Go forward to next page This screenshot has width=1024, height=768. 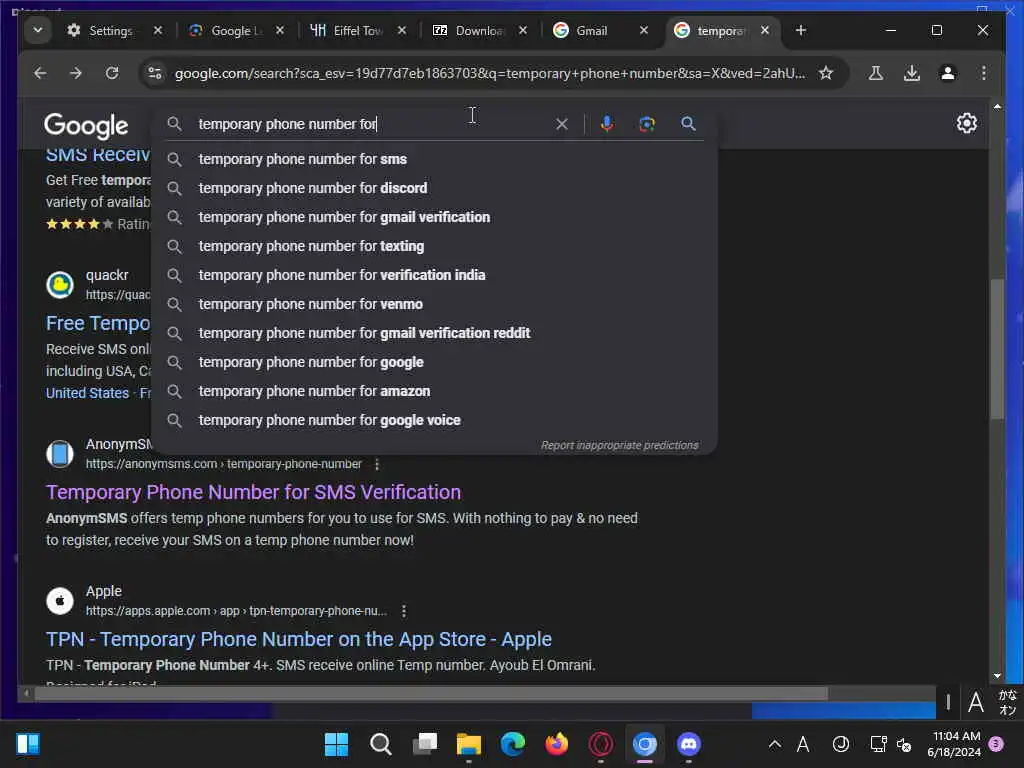(x=76, y=73)
